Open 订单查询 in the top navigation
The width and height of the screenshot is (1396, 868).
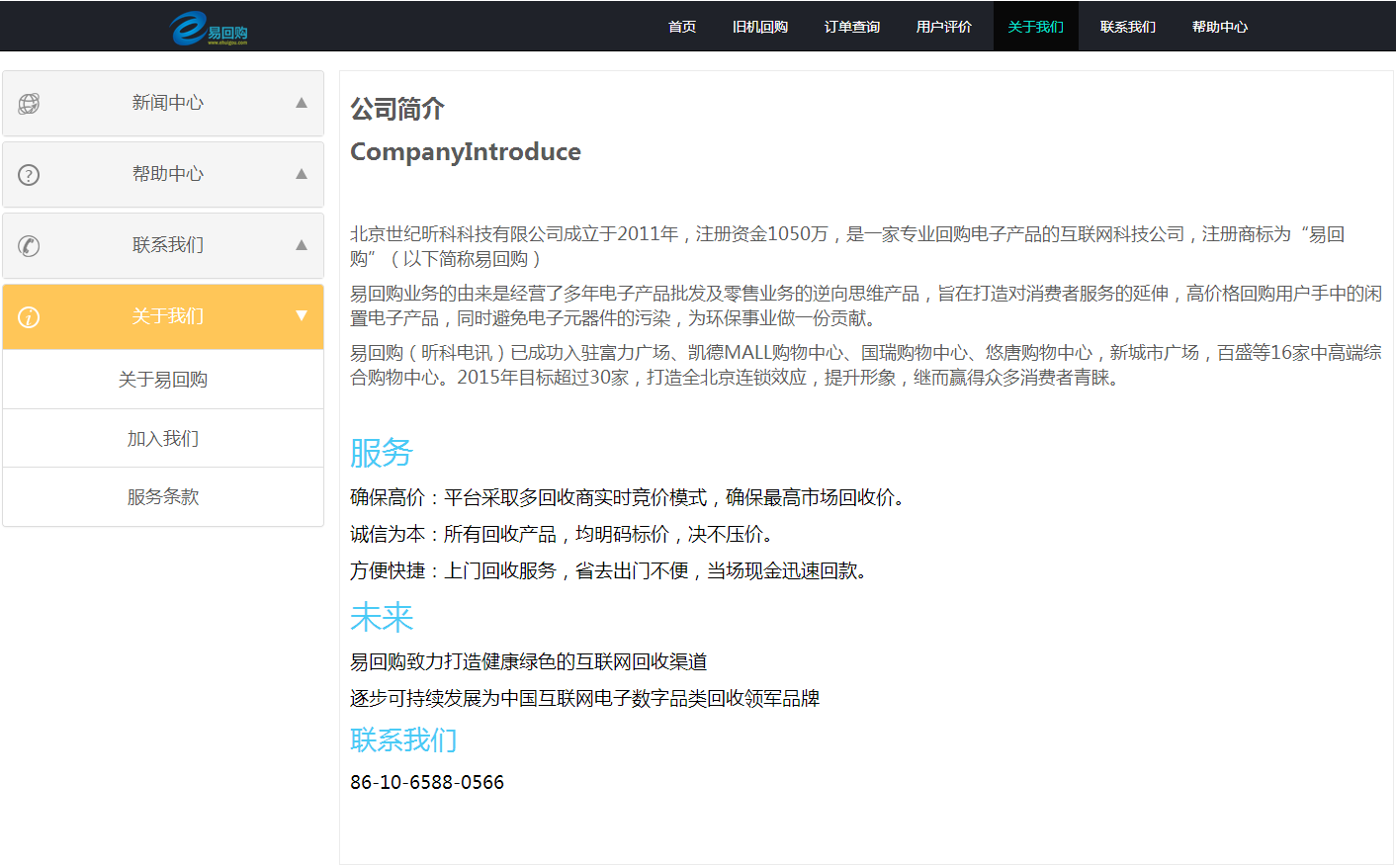[852, 27]
